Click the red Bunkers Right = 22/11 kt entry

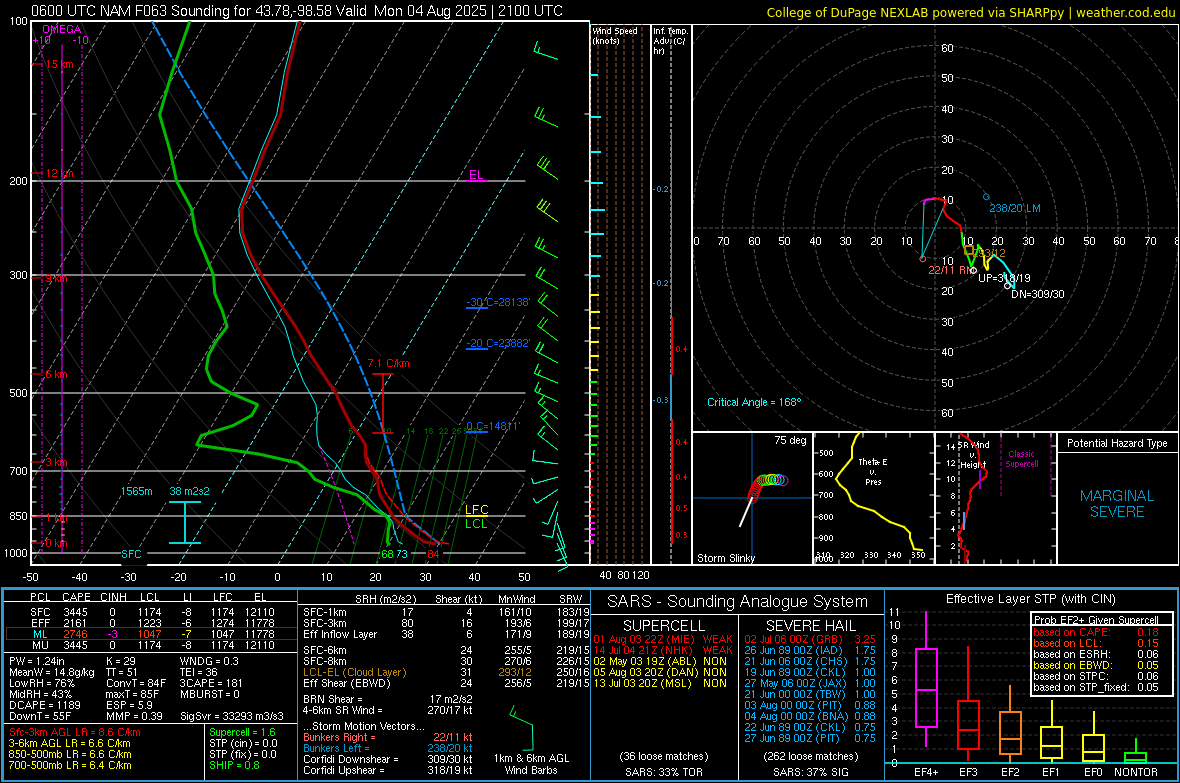coord(388,737)
